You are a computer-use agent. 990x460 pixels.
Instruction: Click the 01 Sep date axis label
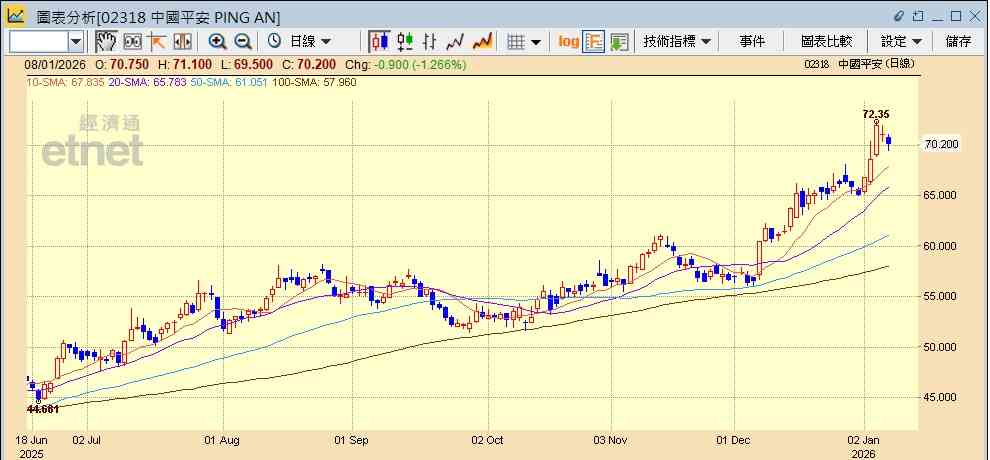pyautogui.click(x=349, y=440)
